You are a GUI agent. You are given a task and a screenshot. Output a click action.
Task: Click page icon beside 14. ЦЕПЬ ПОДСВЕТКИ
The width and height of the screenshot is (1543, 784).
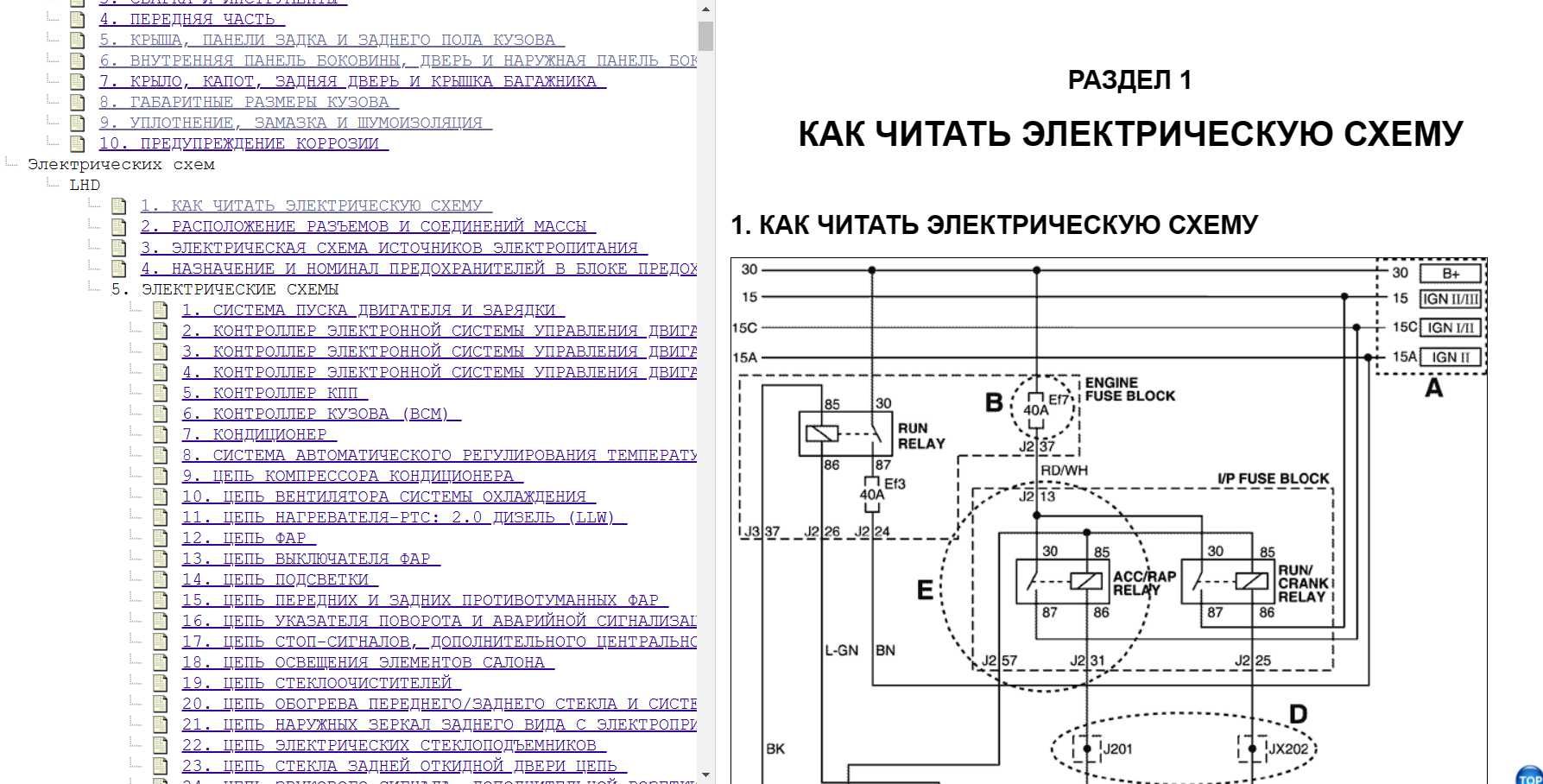click(161, 579)
